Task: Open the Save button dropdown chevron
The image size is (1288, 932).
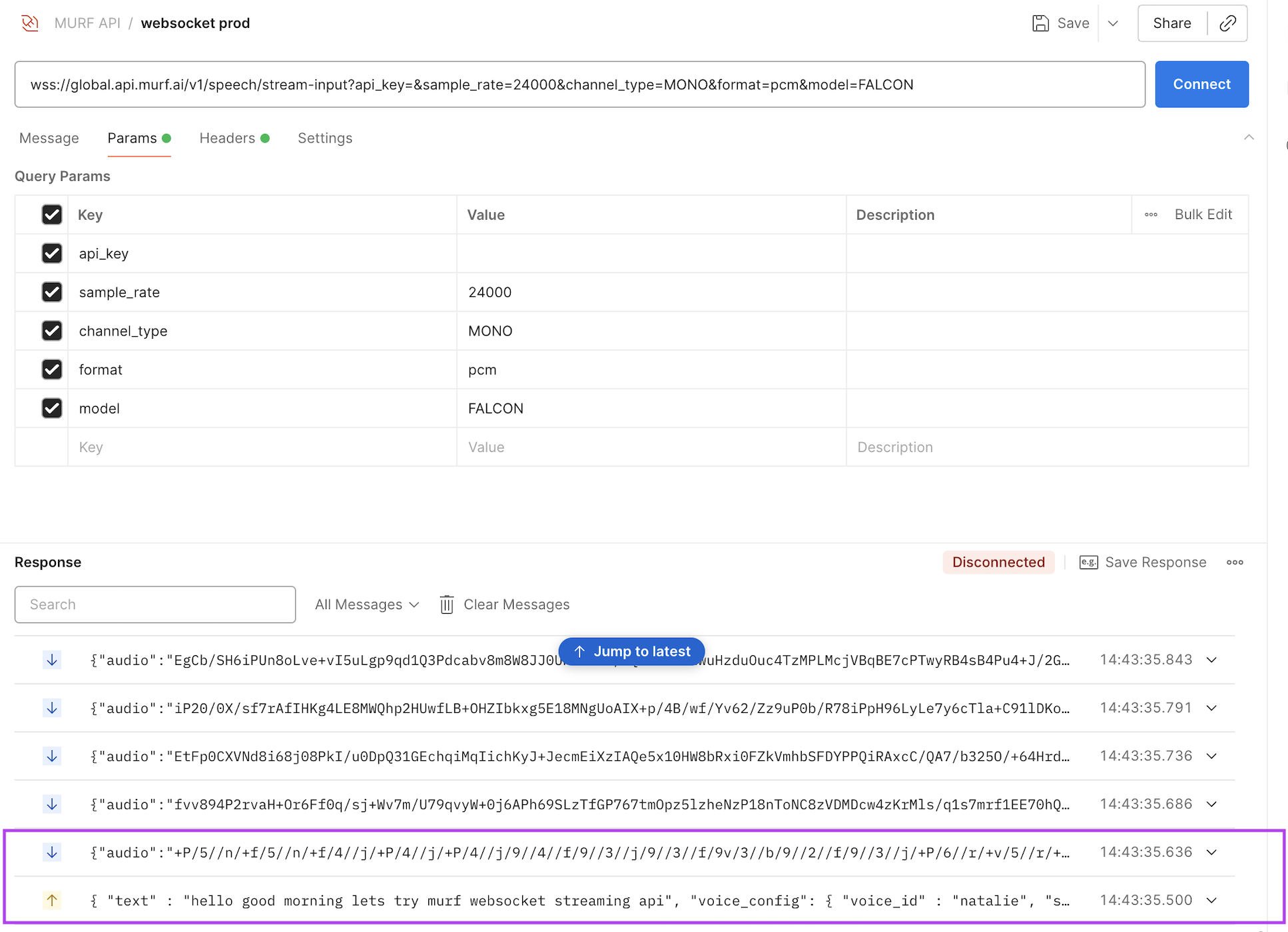Action: pos(1114,23)
